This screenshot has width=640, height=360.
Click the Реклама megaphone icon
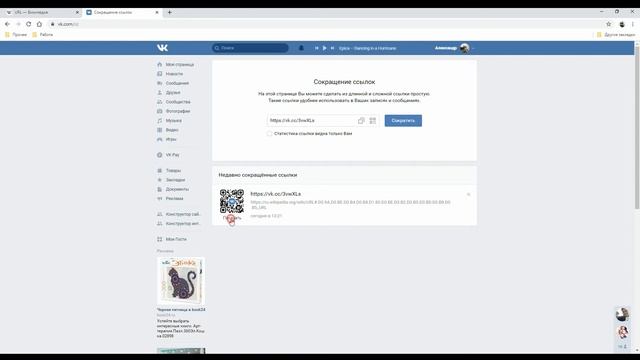coord(160,199)
